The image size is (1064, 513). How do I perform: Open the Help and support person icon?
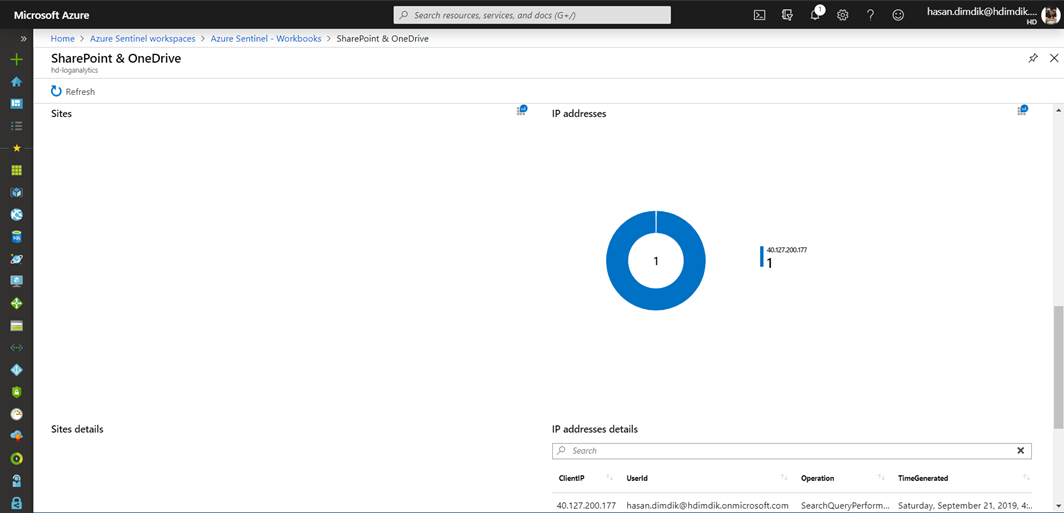[x=17, y=480]
